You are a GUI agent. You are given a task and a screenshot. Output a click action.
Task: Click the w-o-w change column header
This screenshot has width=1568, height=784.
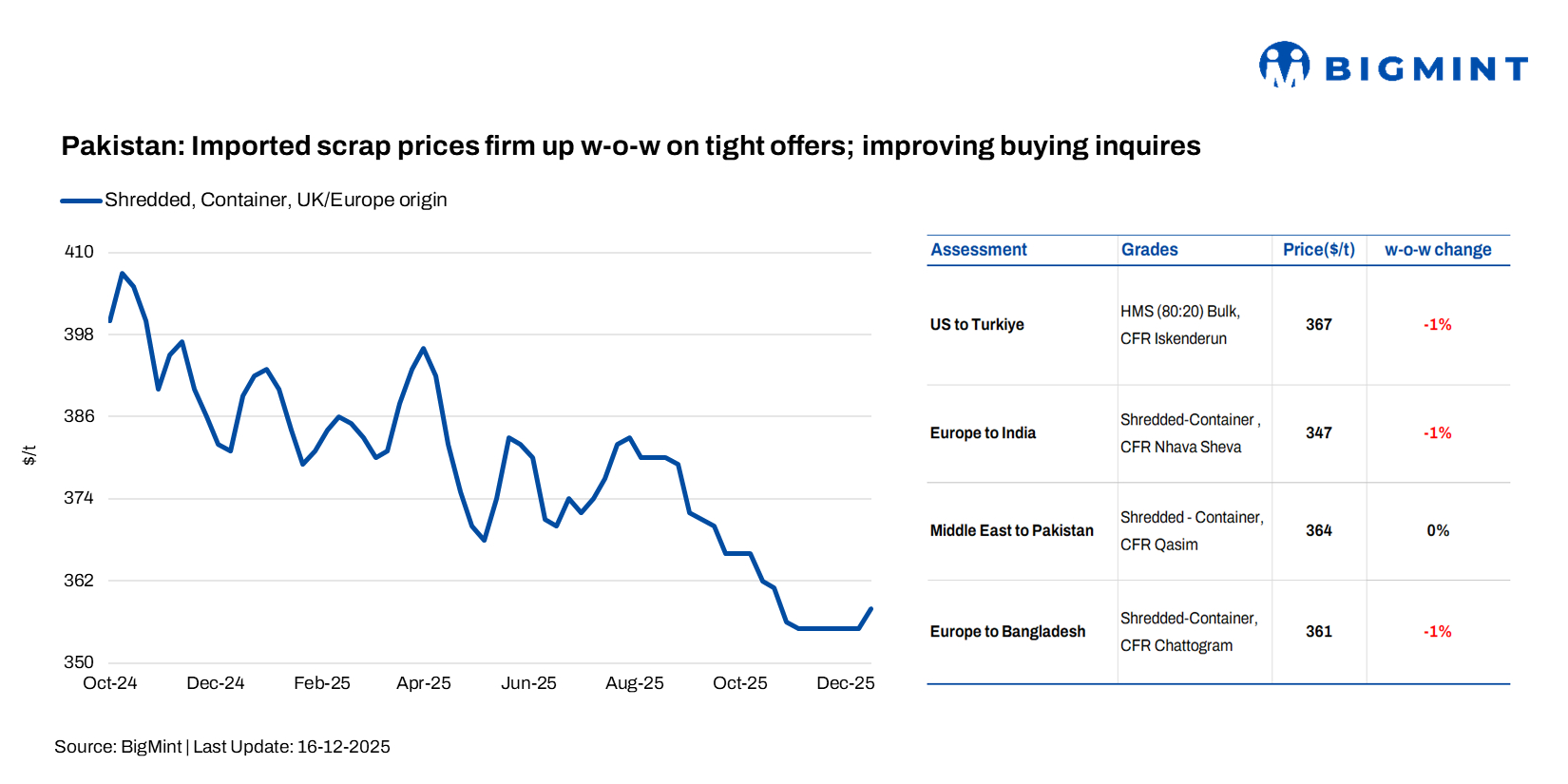coord(1437,250)
